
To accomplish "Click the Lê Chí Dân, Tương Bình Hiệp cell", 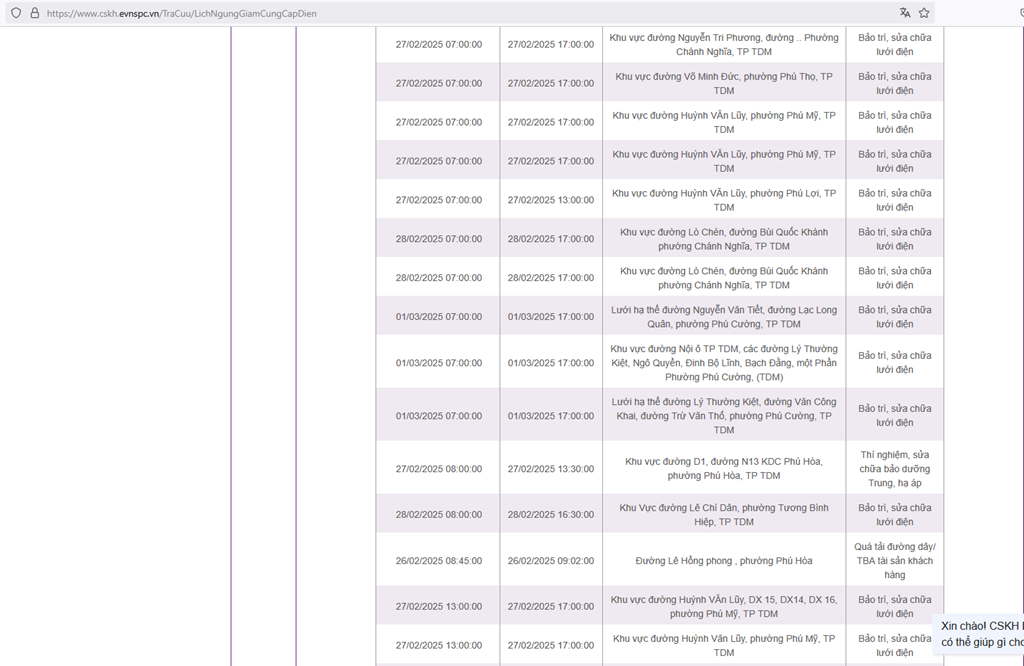I will (724, 514).
